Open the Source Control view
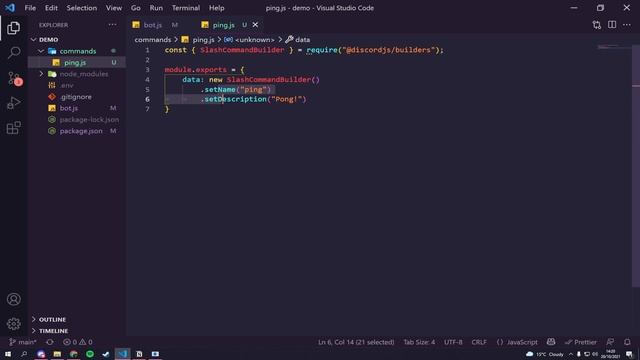The width and height of the screenshot is (640, 360). coord(14,78)
